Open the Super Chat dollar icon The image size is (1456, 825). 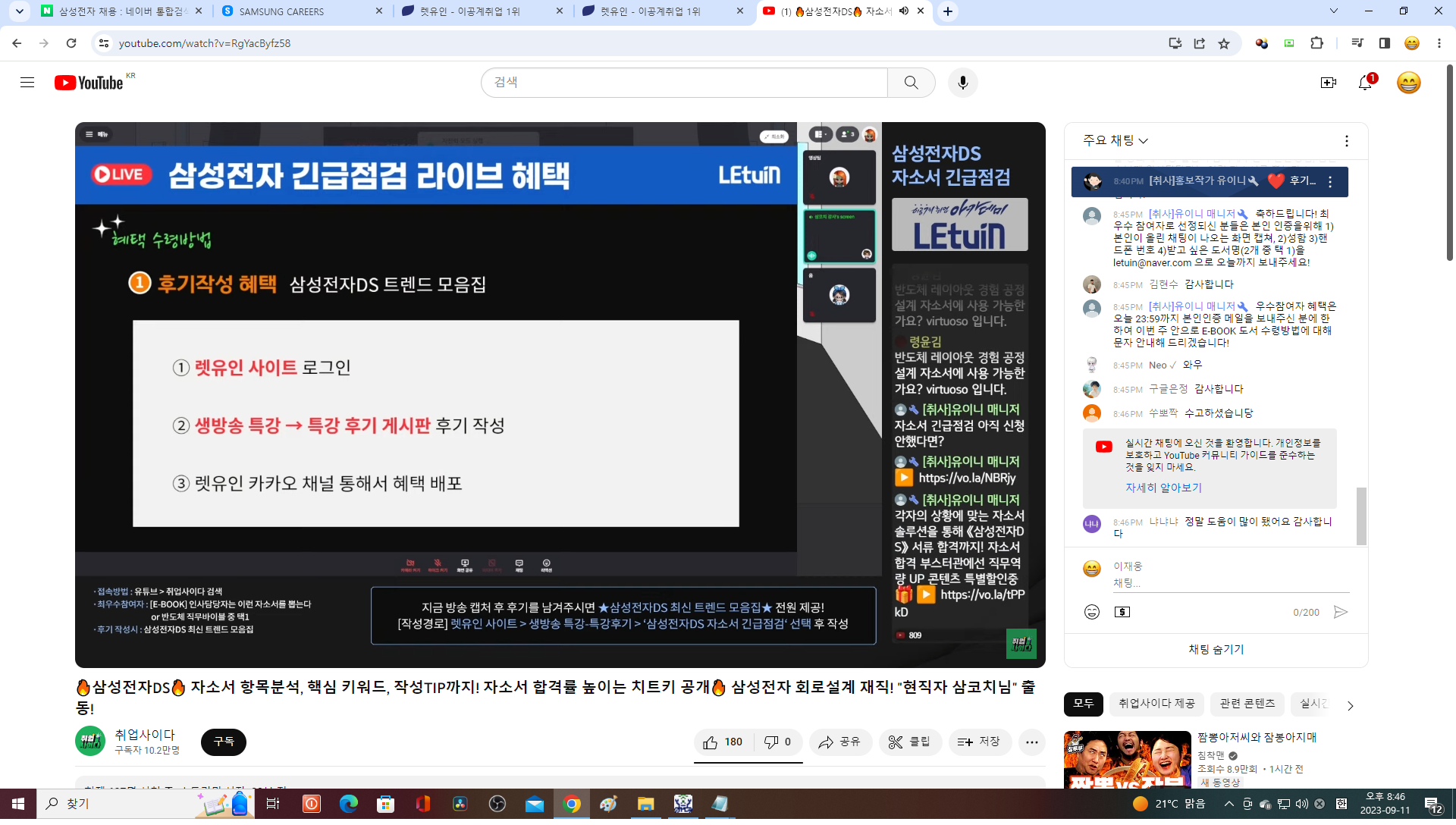[1122, 613]
